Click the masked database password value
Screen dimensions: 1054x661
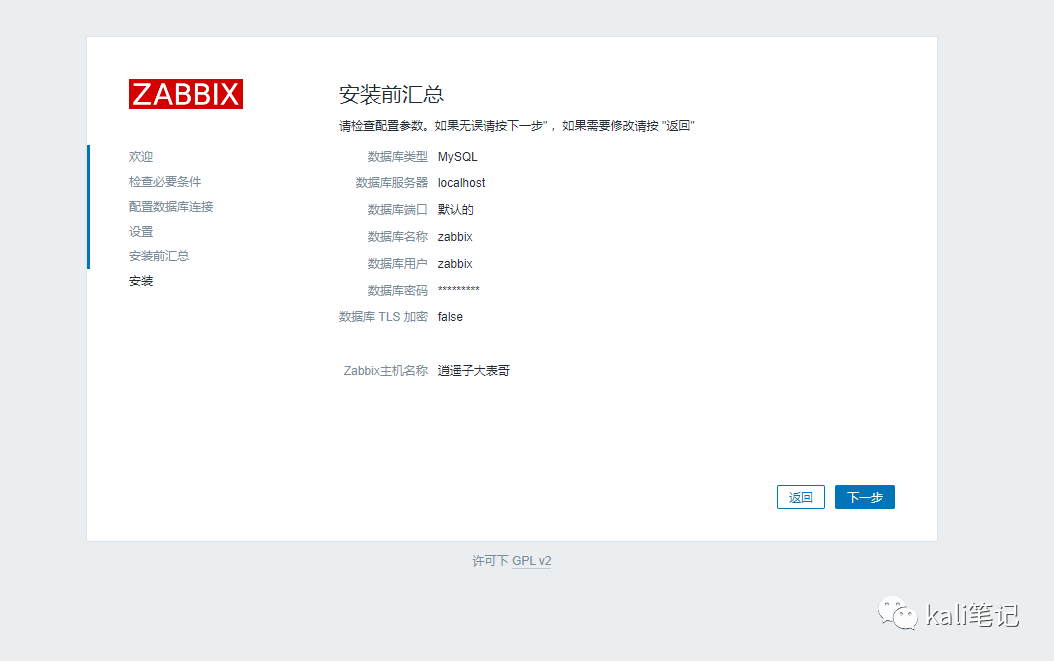(458, 290)
